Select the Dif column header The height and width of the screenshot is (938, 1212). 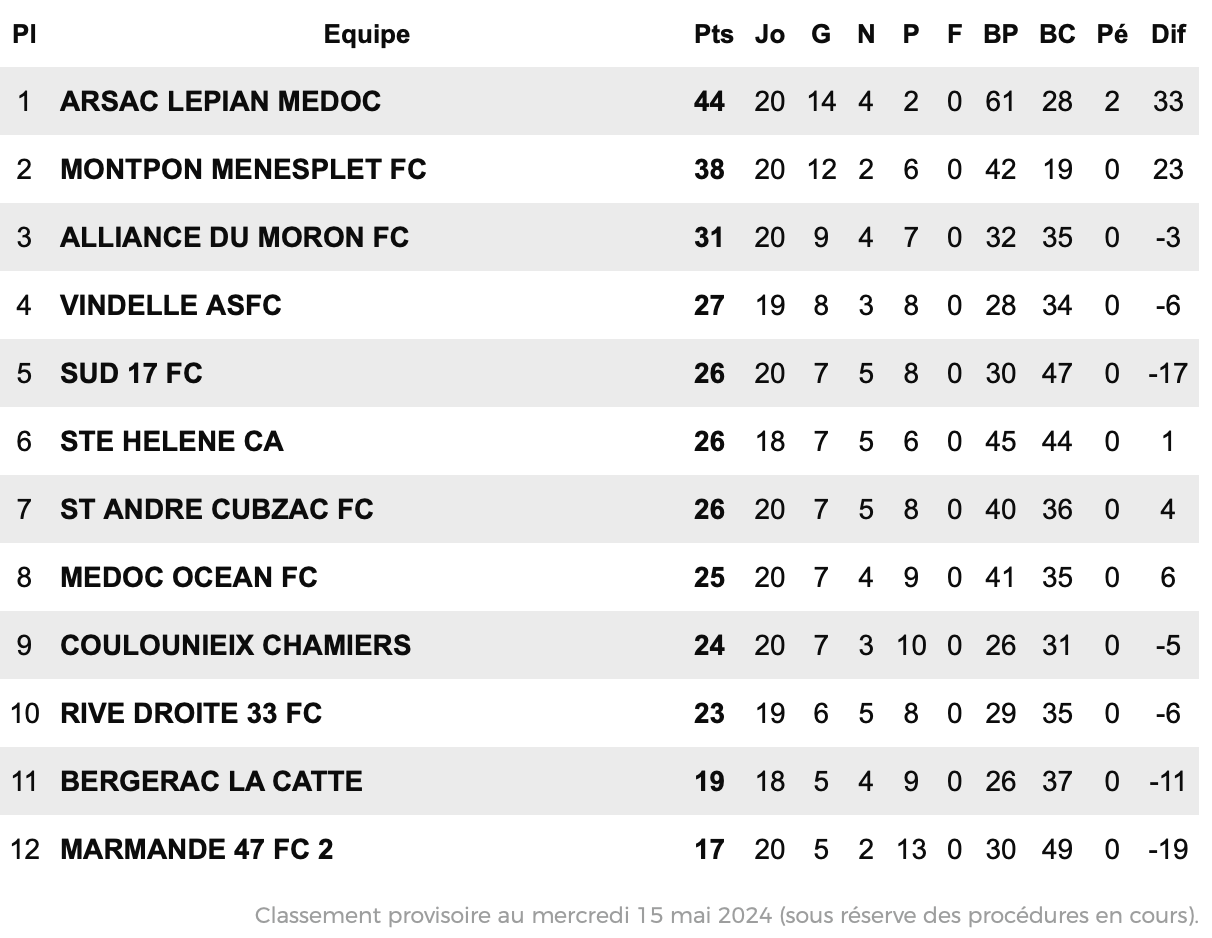[x=1168, y=34]
